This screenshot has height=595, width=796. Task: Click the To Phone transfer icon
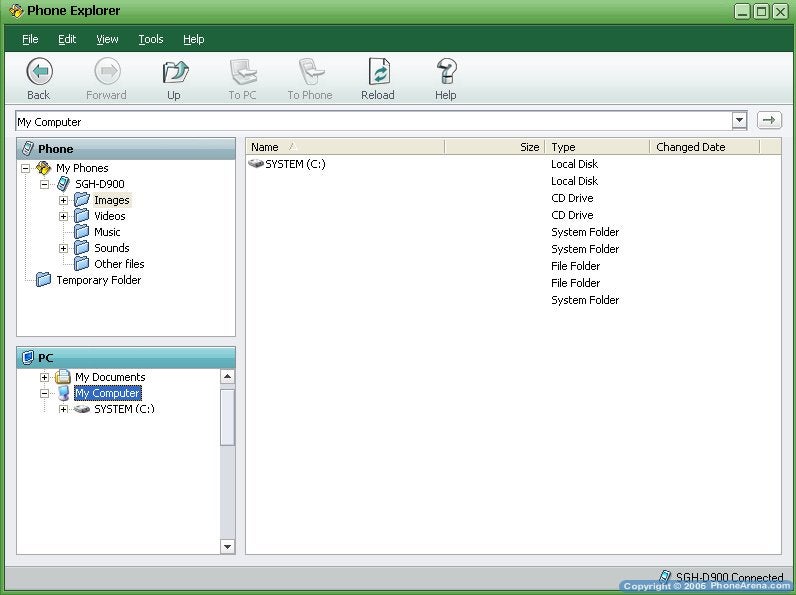(311, 72)
